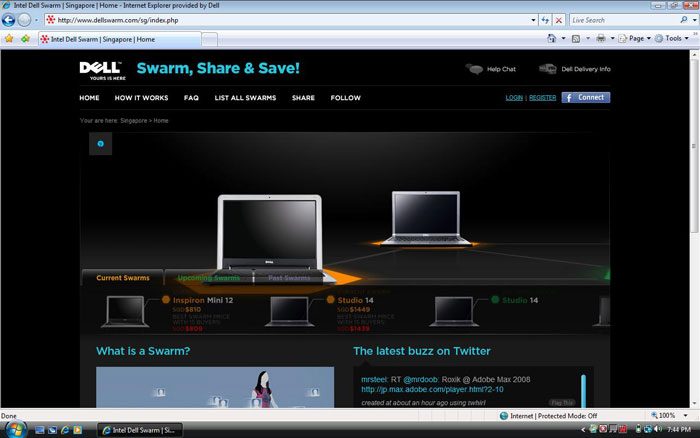Screen dimensions: 700x438
Task: Open the Tools menu dropdown
Action: (672, 38)
